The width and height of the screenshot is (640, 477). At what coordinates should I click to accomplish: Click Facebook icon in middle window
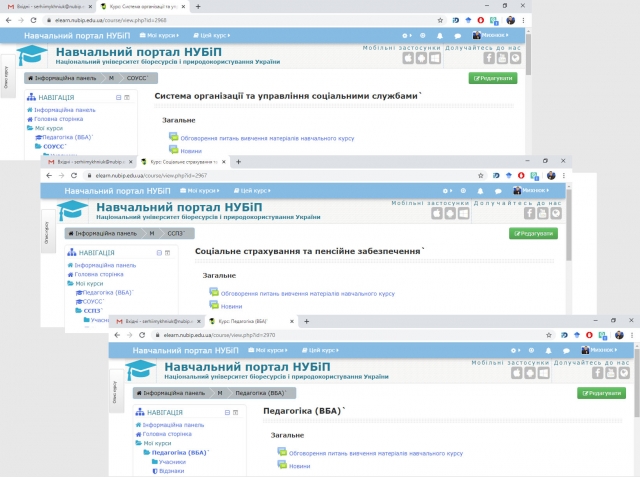[x=529, y=213]
